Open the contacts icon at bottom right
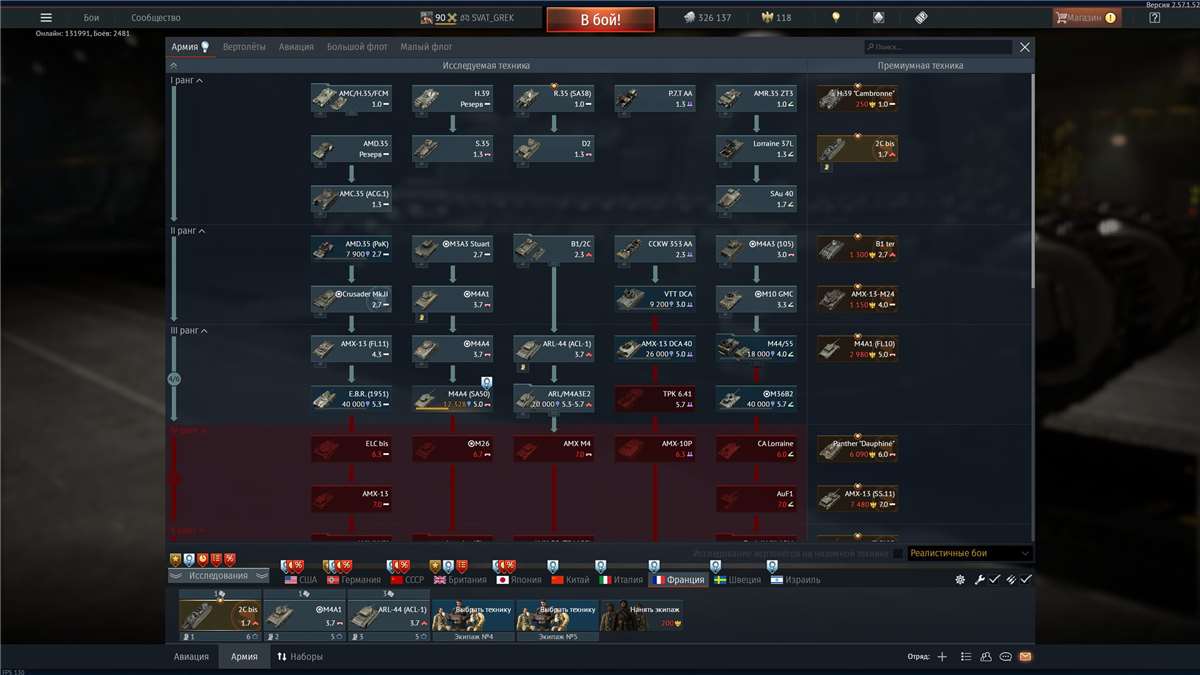 (x=986, y=657)
